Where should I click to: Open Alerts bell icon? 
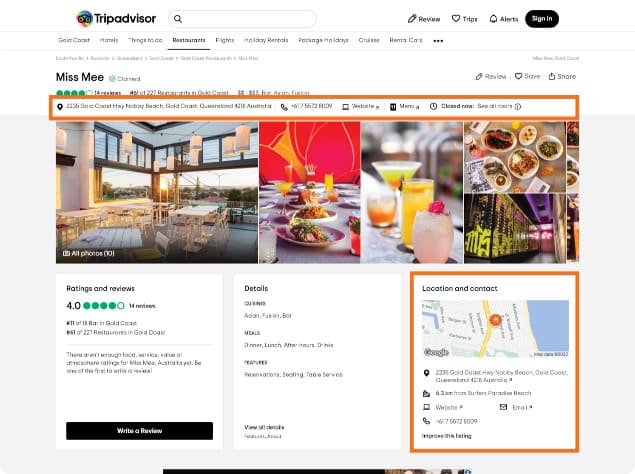(x=493, y=19)
